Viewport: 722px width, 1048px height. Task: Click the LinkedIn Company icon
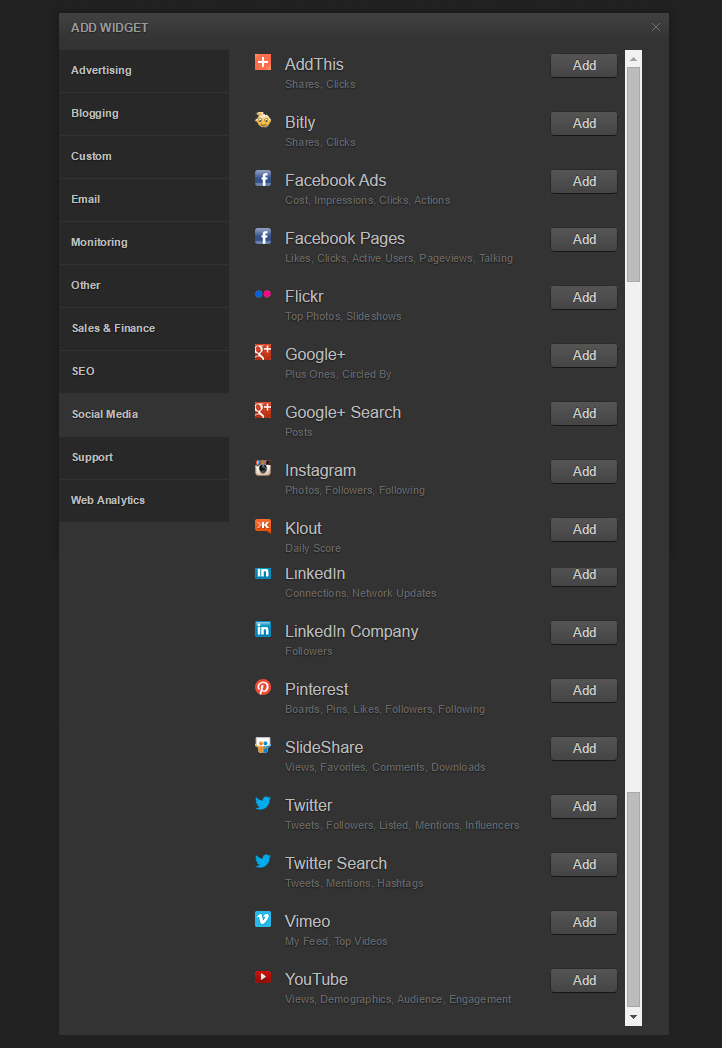tap(263, 630)
